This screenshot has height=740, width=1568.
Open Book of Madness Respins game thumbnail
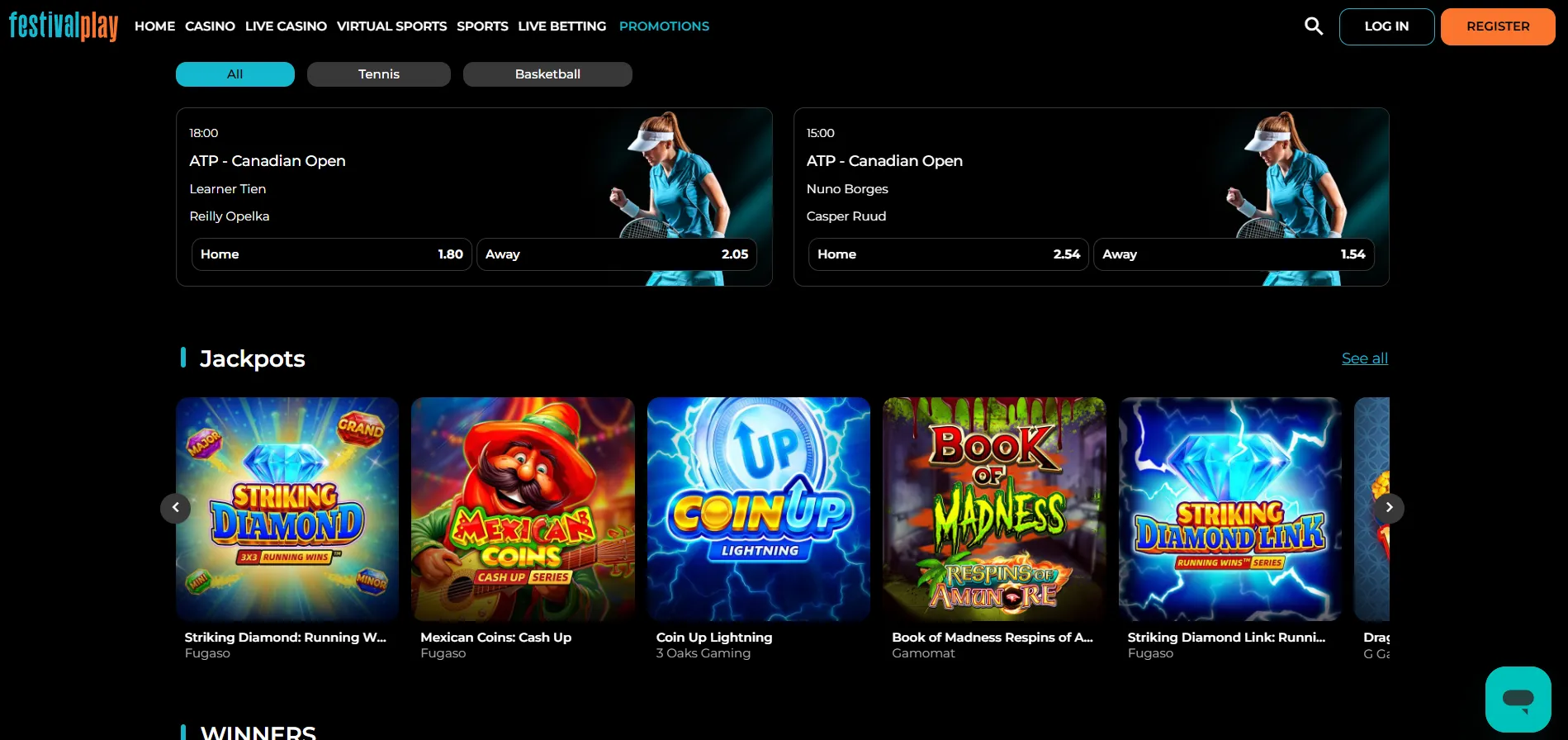pyautogui.click(x=994, y=509)
